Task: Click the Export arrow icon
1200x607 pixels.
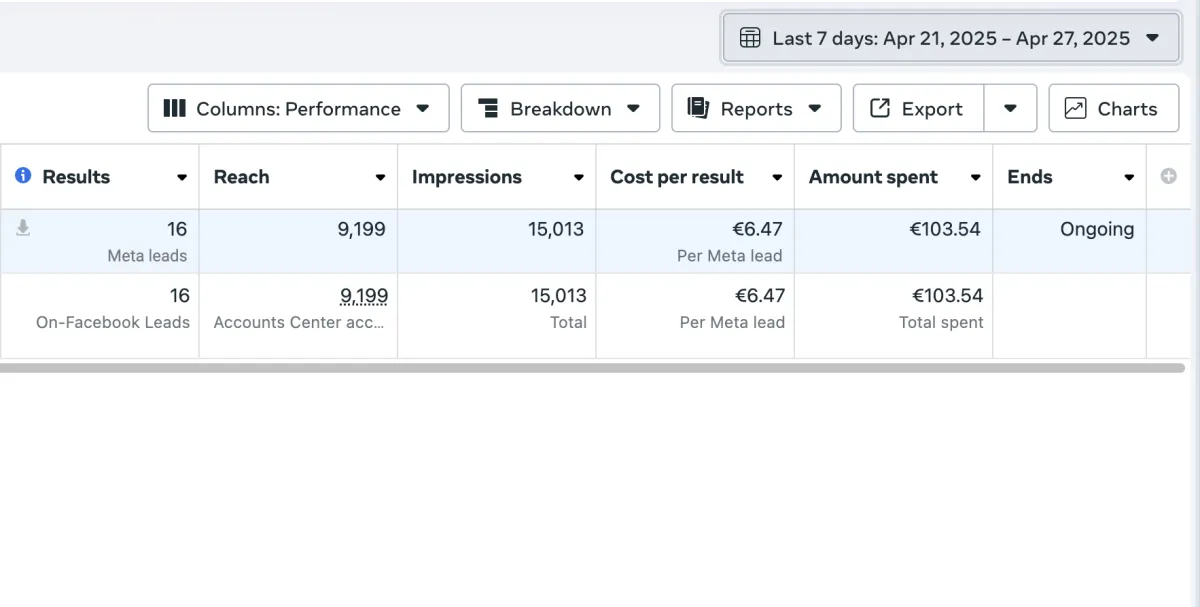Action: pos(880,108)
